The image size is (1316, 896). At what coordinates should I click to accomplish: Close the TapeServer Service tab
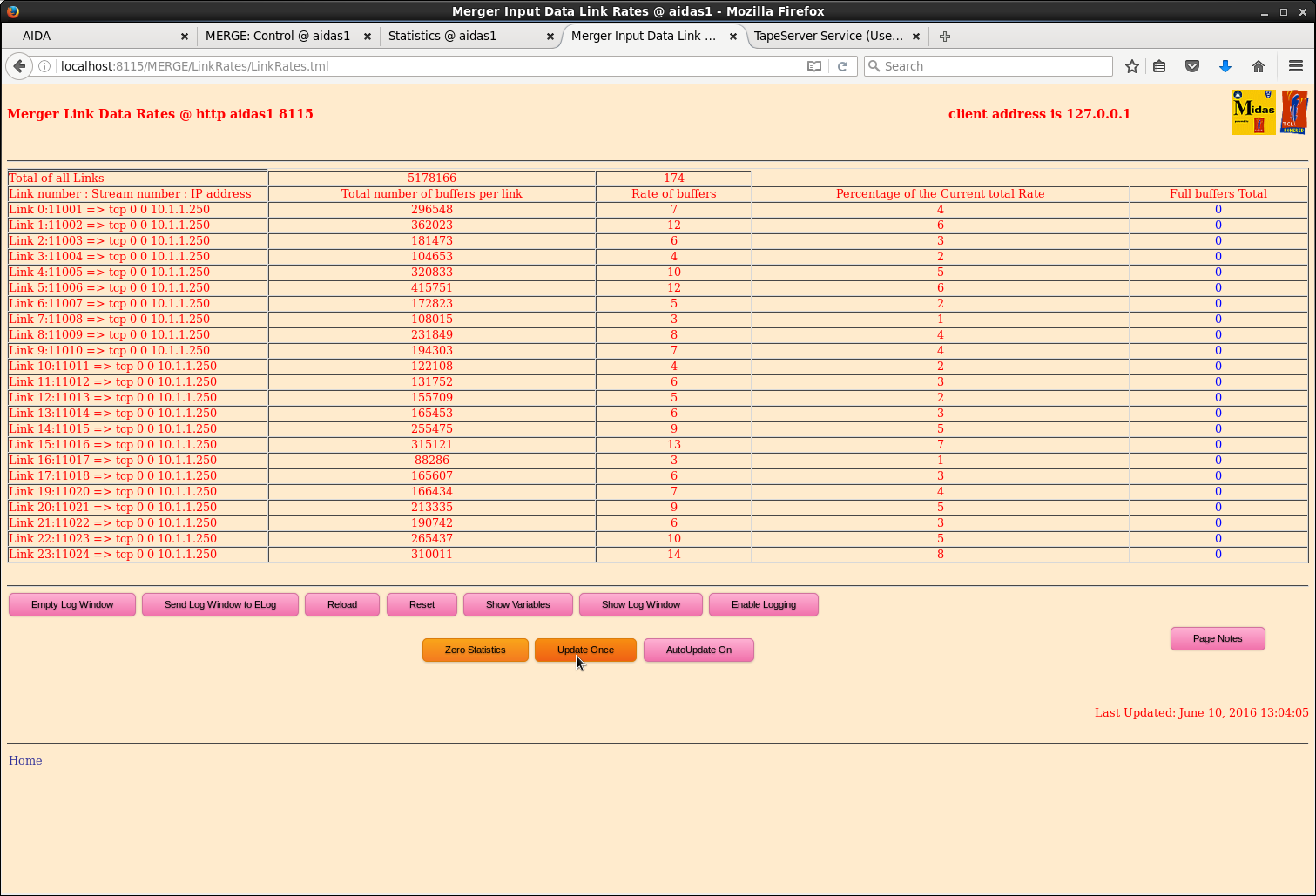(x=916, y=36)
